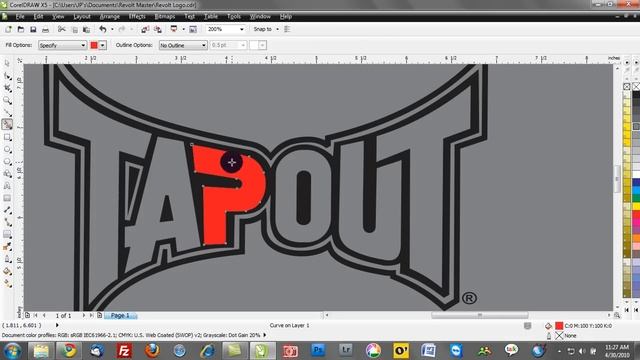Click the Export icon
The image size is (640, 360).
(158, 29)
